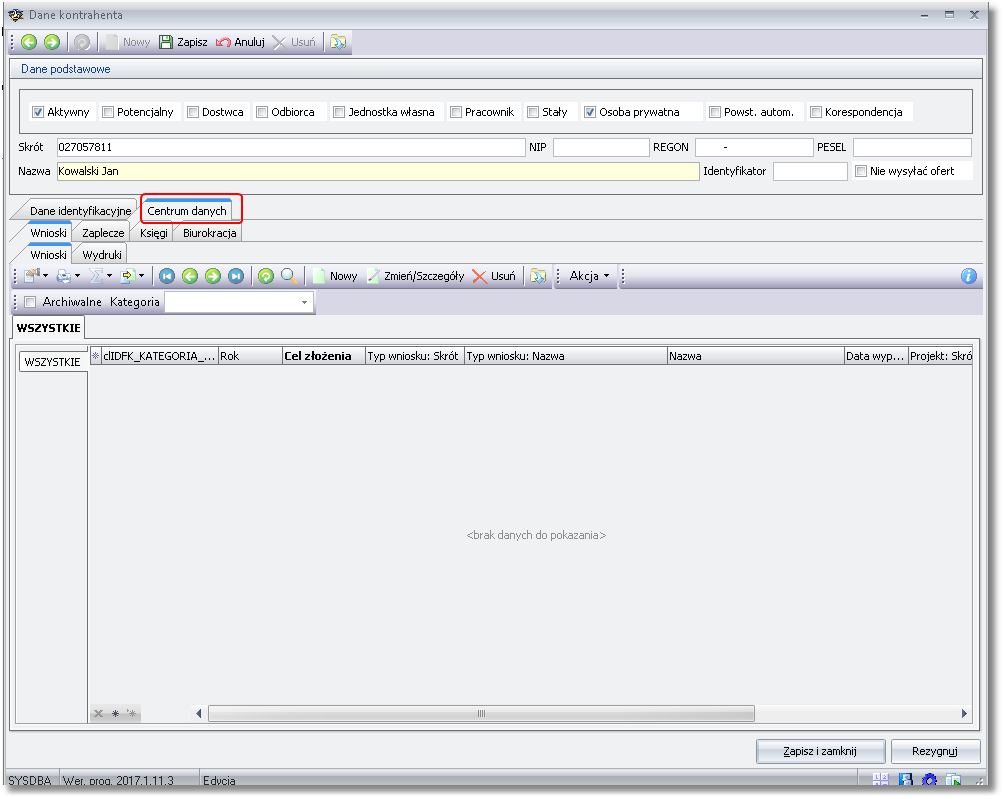1003x799 pixels.
Task: Expand the view settings dropdown arrow
Action: click(45, 276)
